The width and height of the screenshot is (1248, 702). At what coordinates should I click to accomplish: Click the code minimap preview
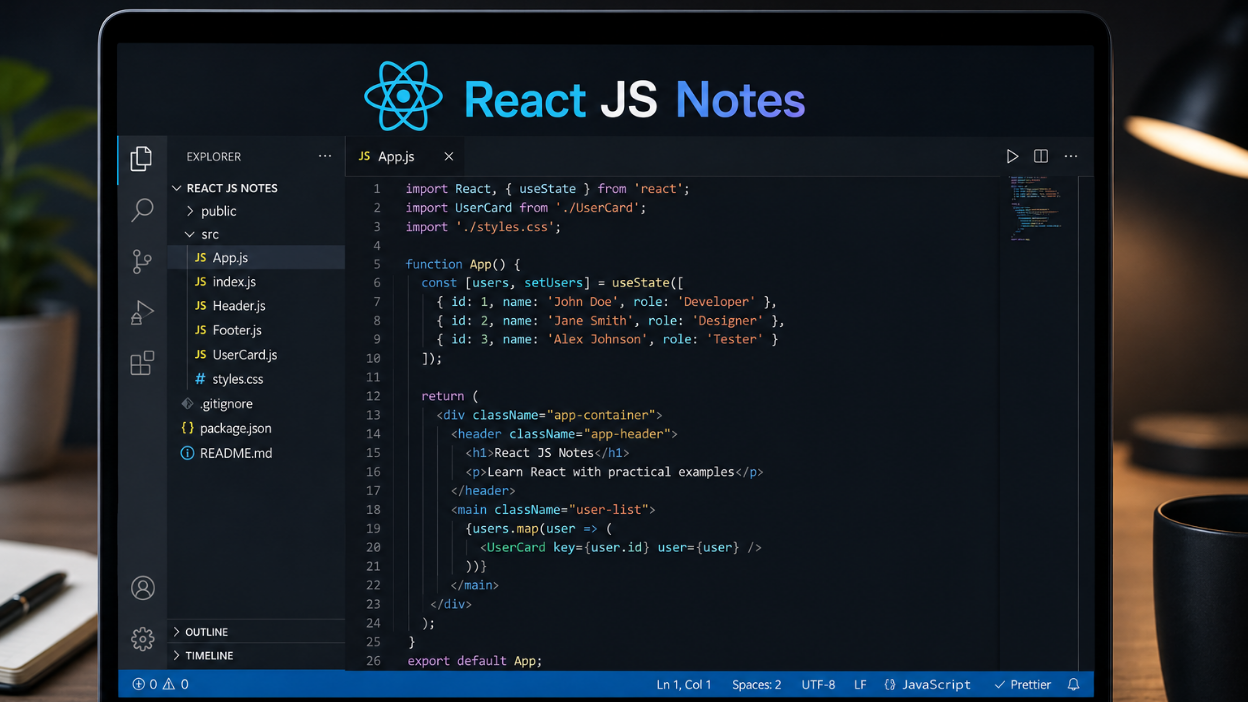(x=1035, y=208)
